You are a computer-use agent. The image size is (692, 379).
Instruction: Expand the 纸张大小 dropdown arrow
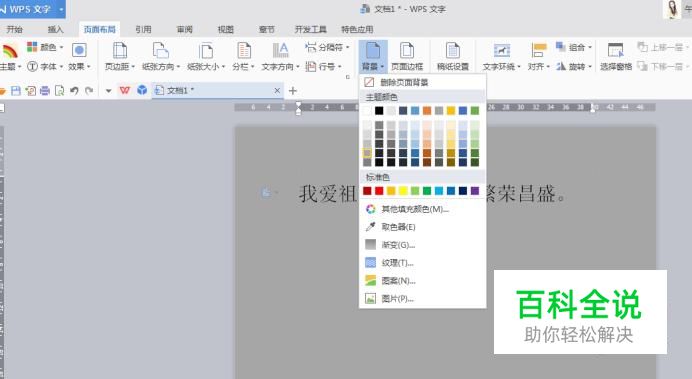223,67
